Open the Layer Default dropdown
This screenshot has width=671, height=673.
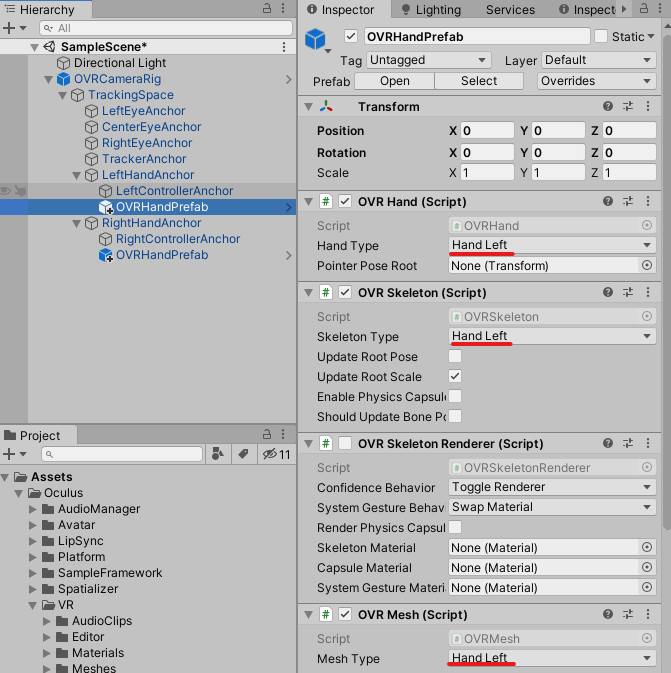(x=598, y=60)
